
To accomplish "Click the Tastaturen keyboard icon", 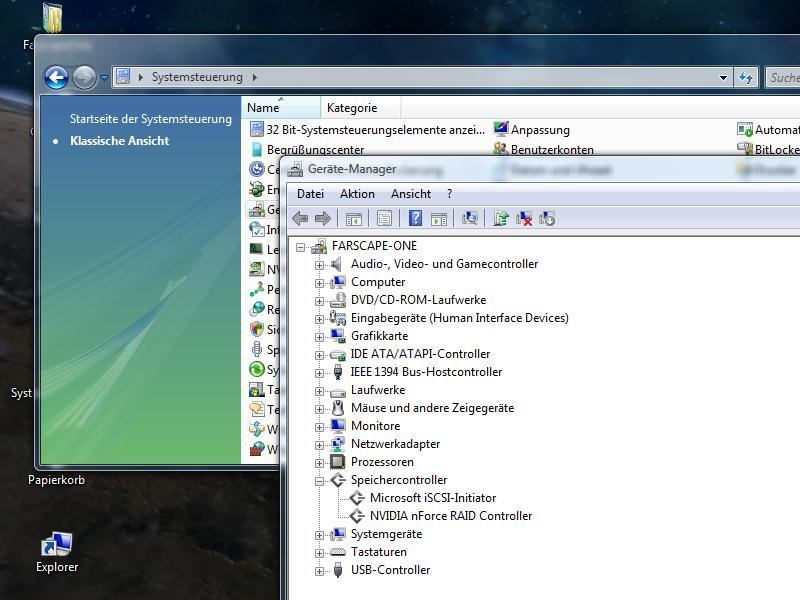I will [337, 552].
